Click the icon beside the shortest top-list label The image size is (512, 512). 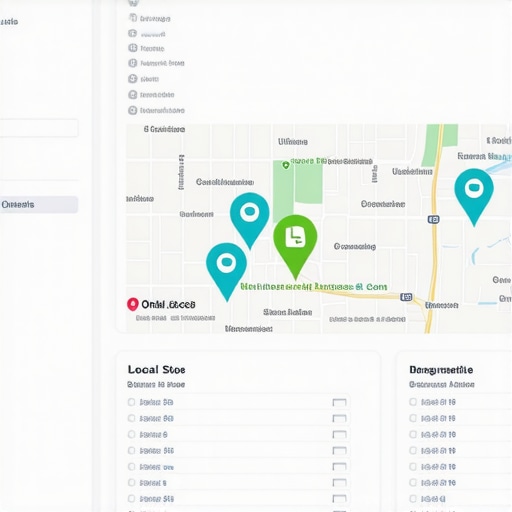[x=133, y=79]
